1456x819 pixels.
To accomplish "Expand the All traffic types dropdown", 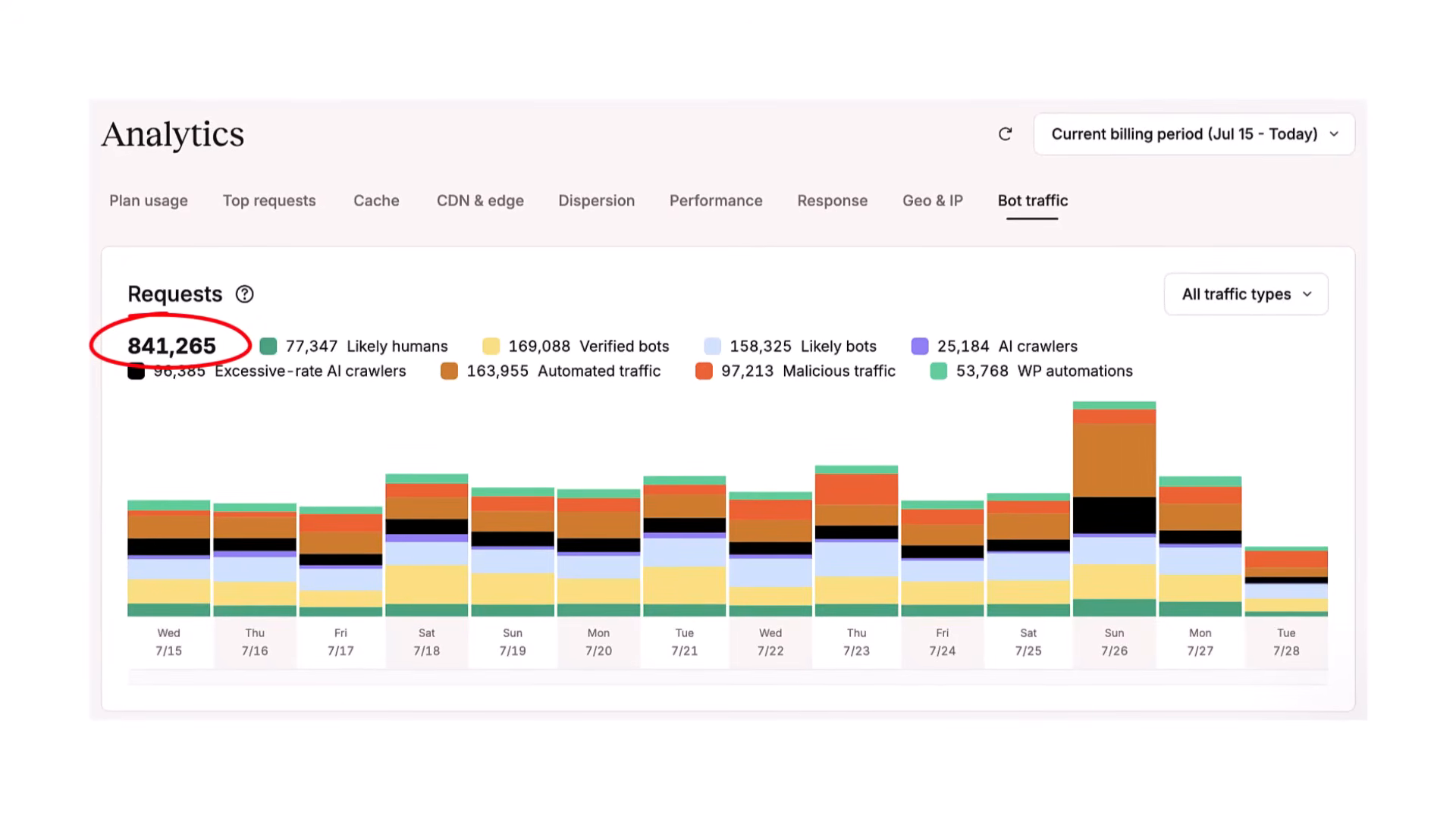I will click(1246, 294).
